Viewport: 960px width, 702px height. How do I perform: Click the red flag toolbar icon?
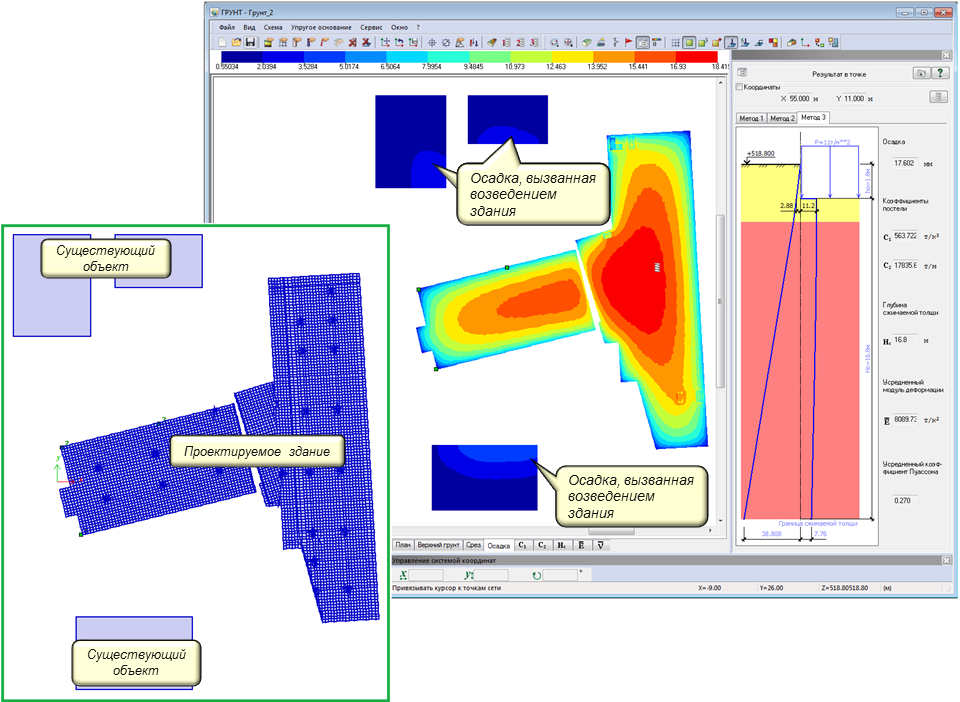click(x=628, y=43)
